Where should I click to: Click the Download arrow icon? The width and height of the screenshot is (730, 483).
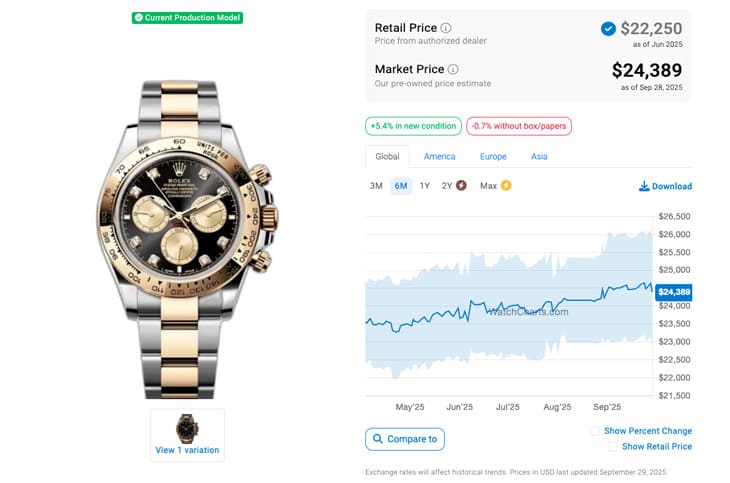644,186
